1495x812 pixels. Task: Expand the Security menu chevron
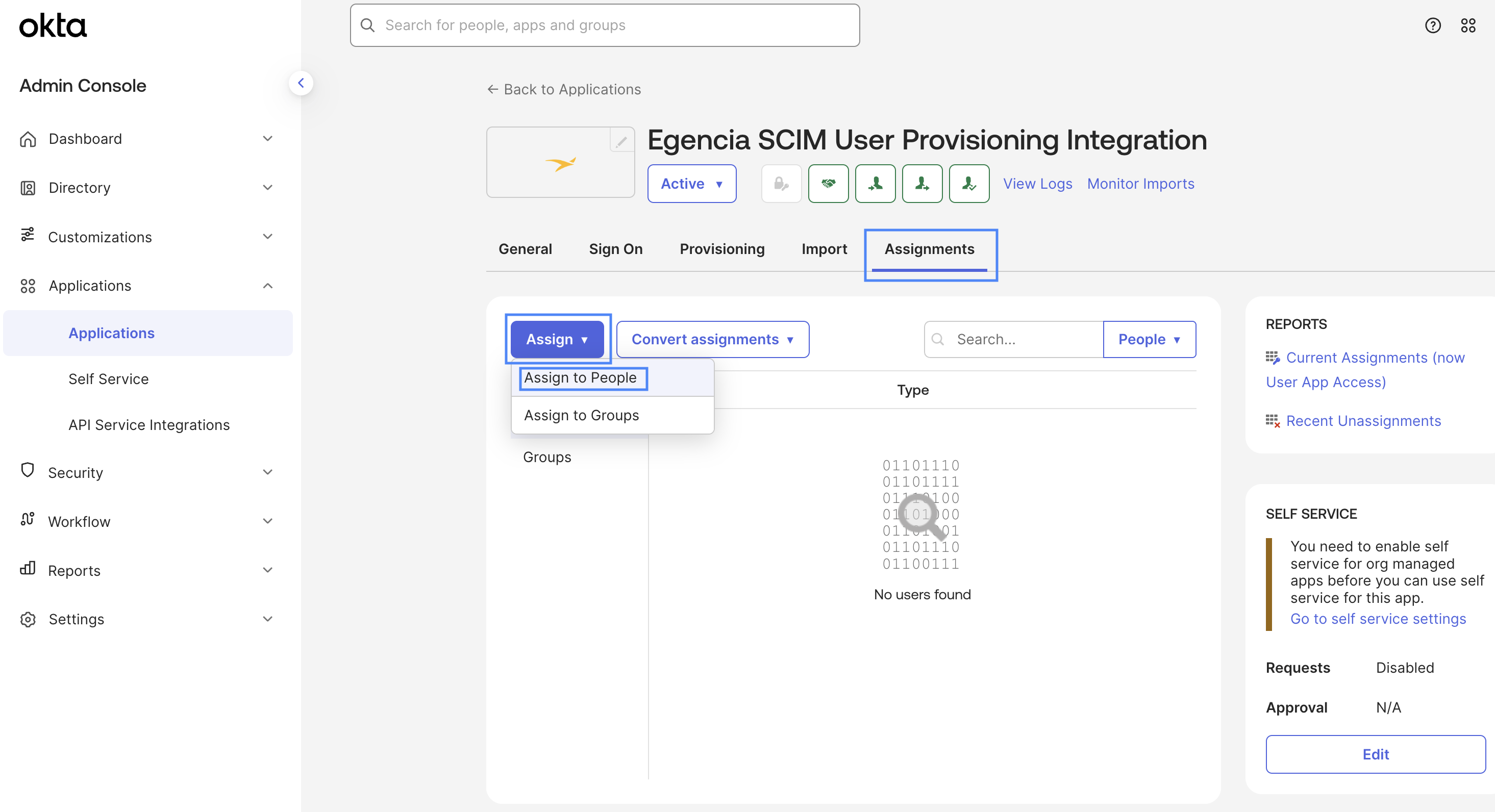[x=267, y=472]
